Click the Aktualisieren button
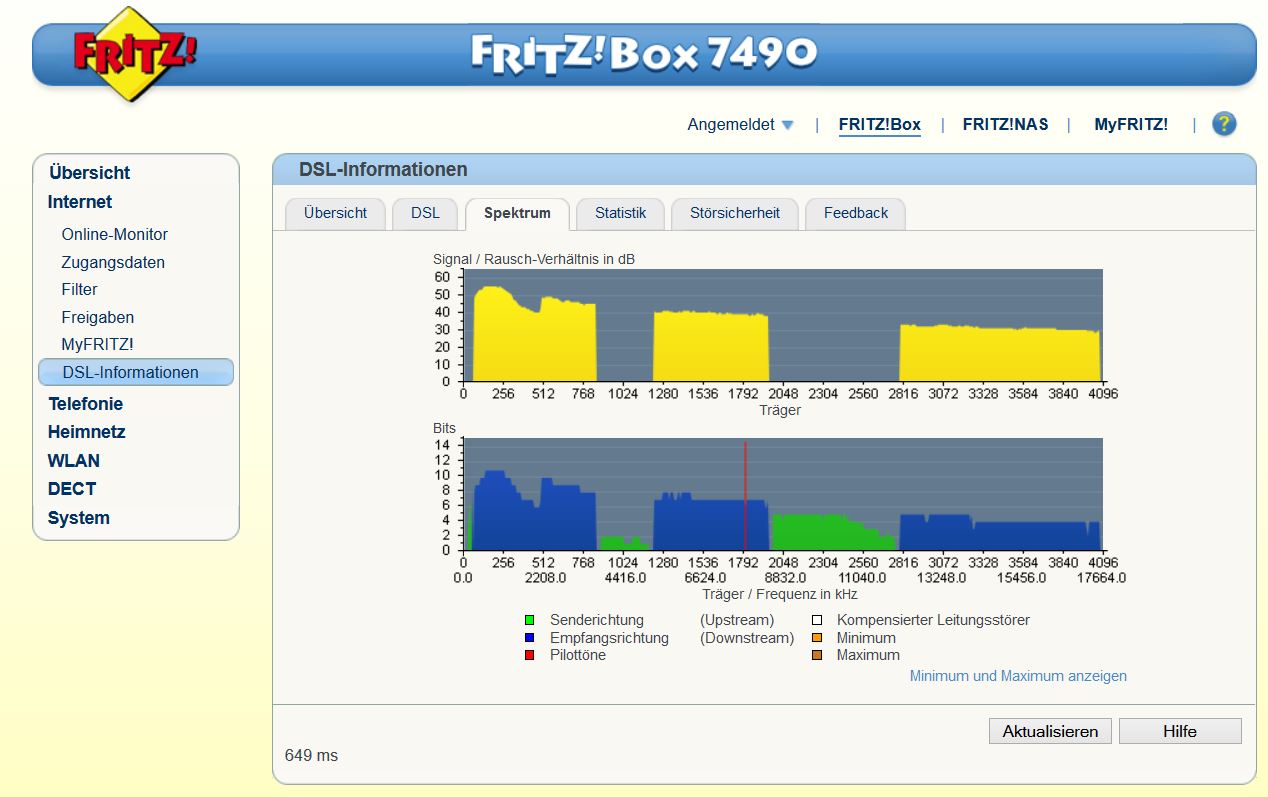This screenshot has height=797, width=1268. point(1050,731)
